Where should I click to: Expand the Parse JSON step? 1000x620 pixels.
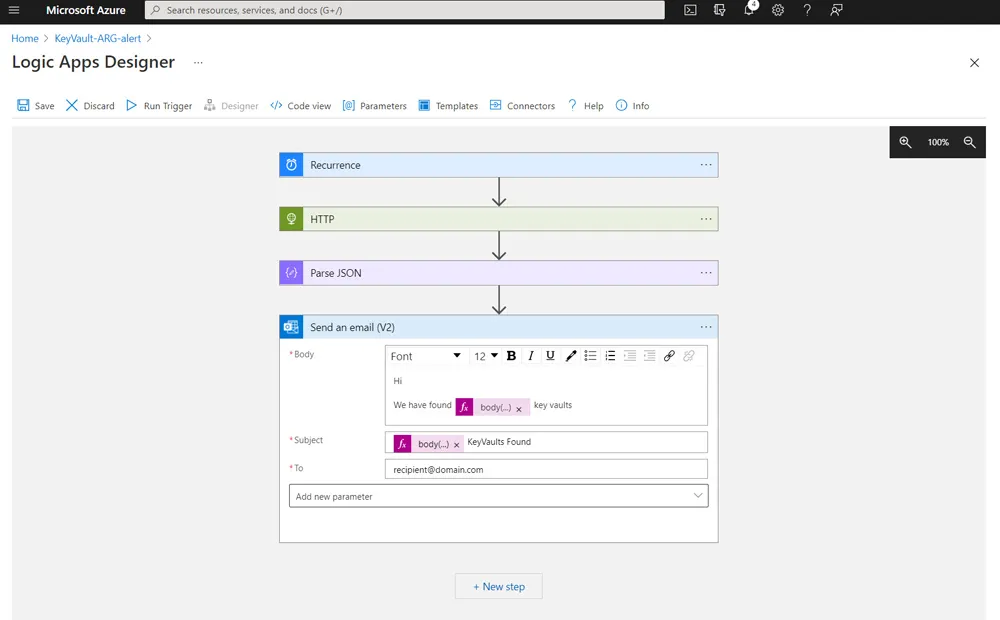(x=499, y=273)
